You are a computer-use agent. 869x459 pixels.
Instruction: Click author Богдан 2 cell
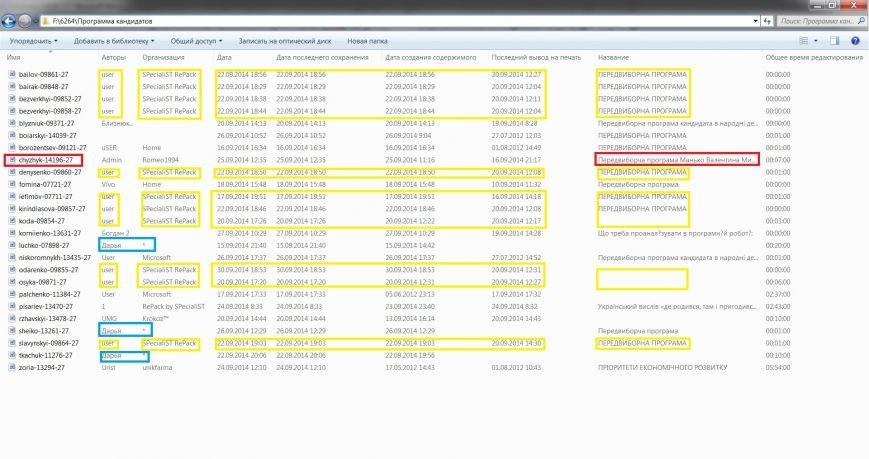[115, 233]
